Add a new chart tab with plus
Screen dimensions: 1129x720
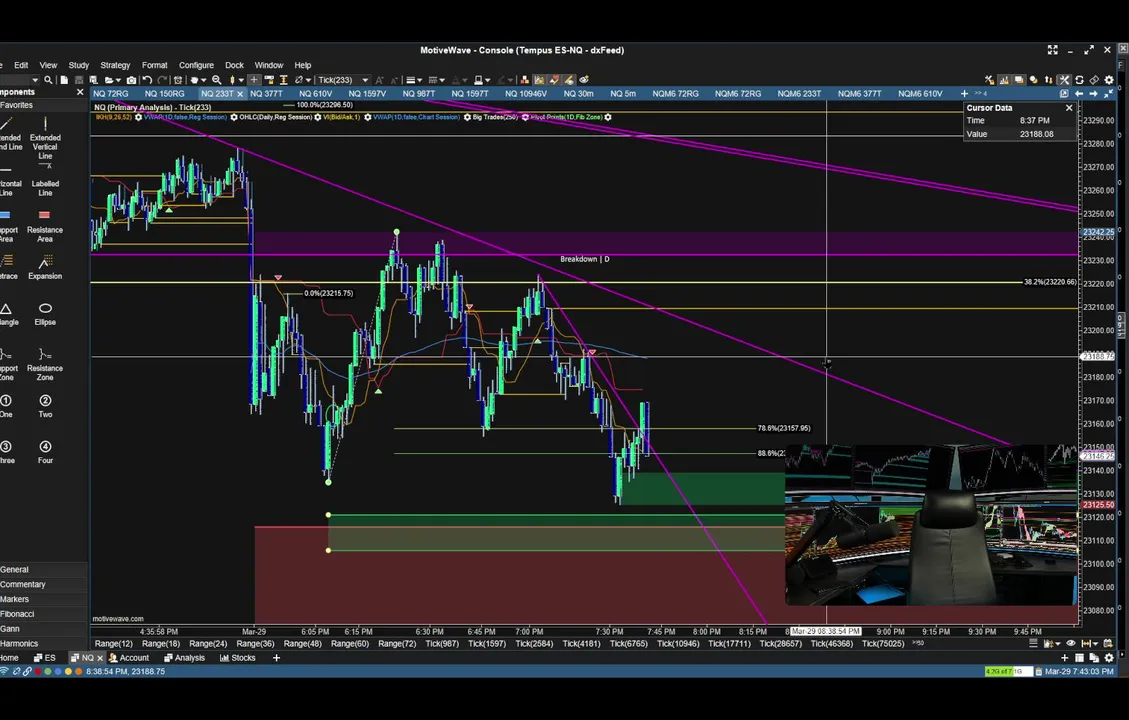[x=964, y=94]
